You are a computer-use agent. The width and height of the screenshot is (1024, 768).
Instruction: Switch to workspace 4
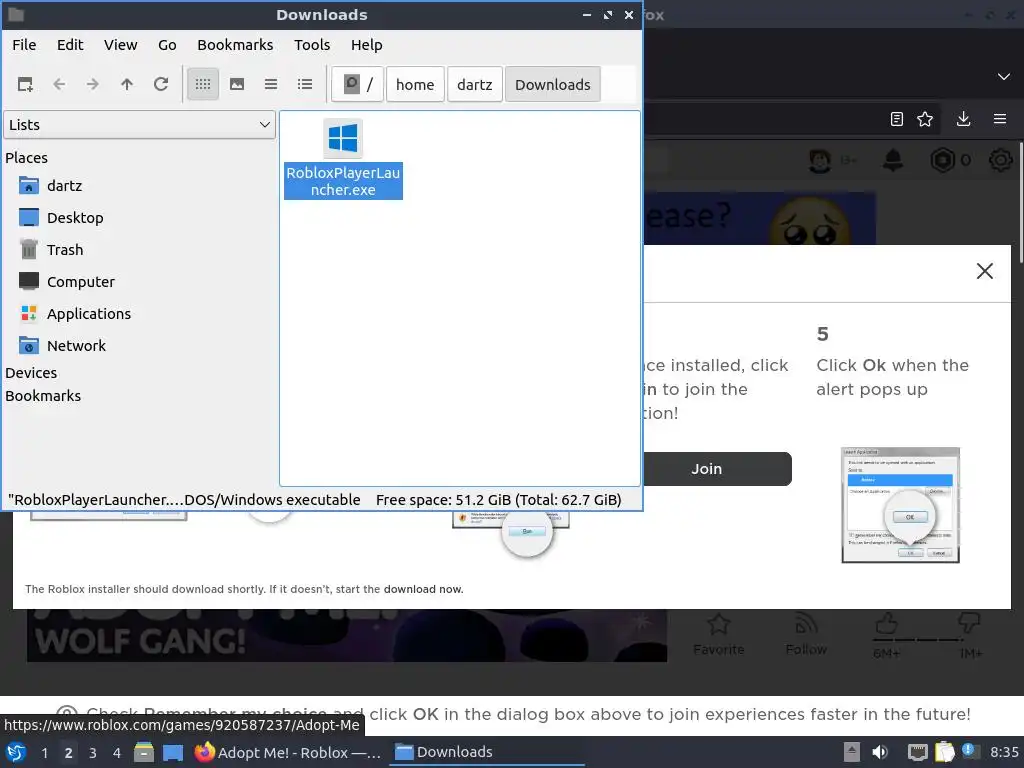click(117, 753)
